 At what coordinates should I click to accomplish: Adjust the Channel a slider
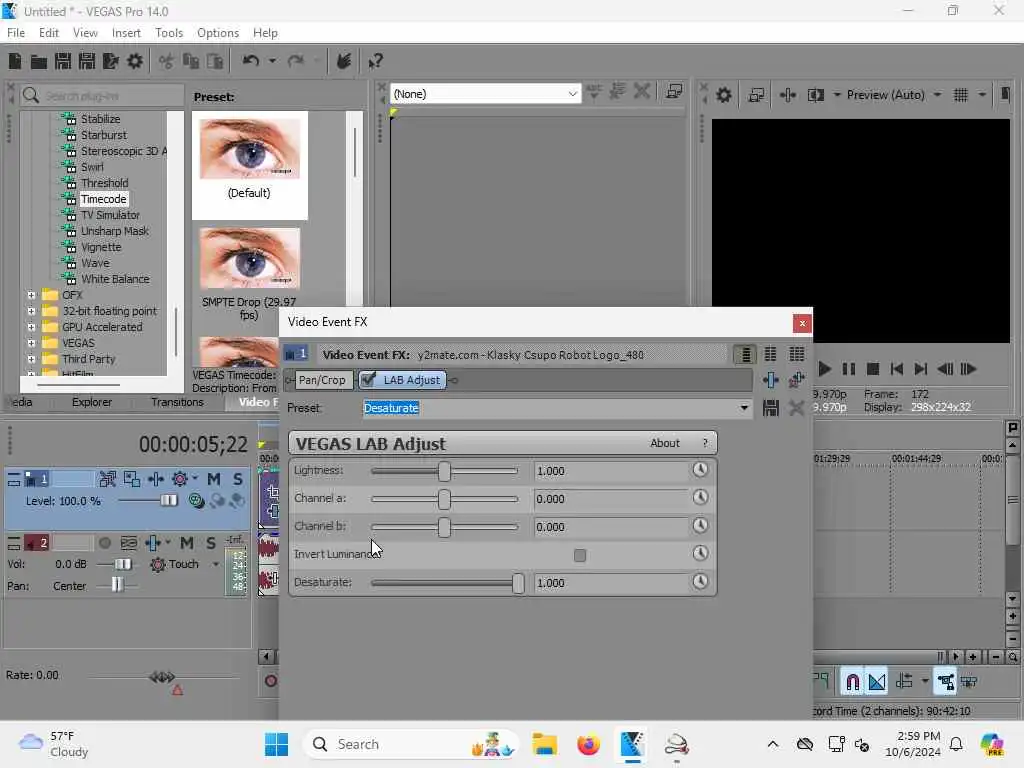[444, 499]
